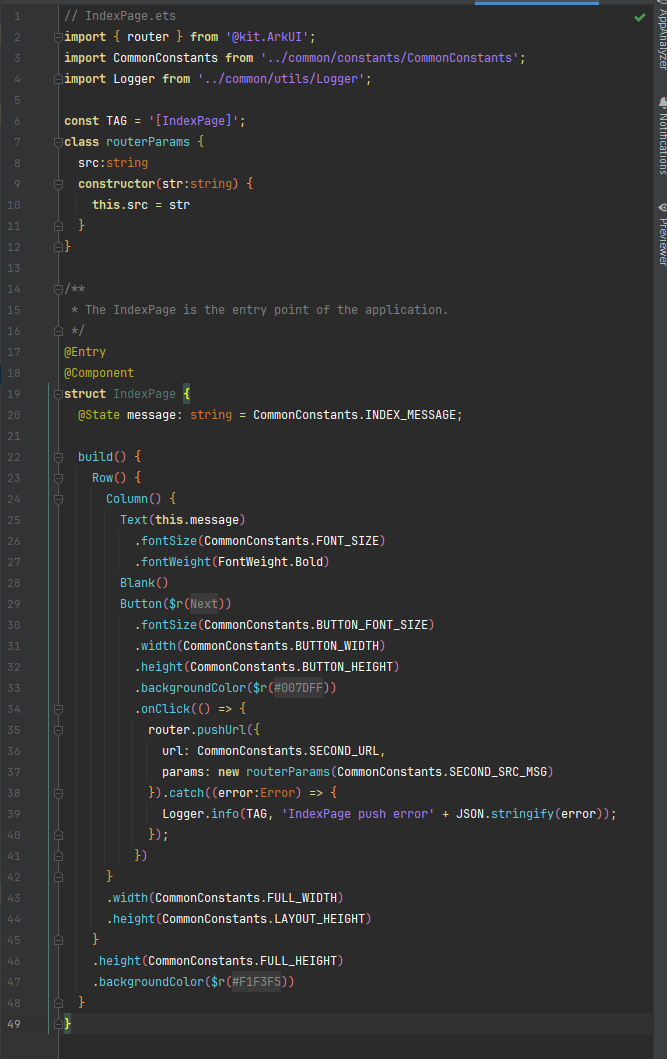
Task: Click the @Component decorator
Action: coord(99,373)
